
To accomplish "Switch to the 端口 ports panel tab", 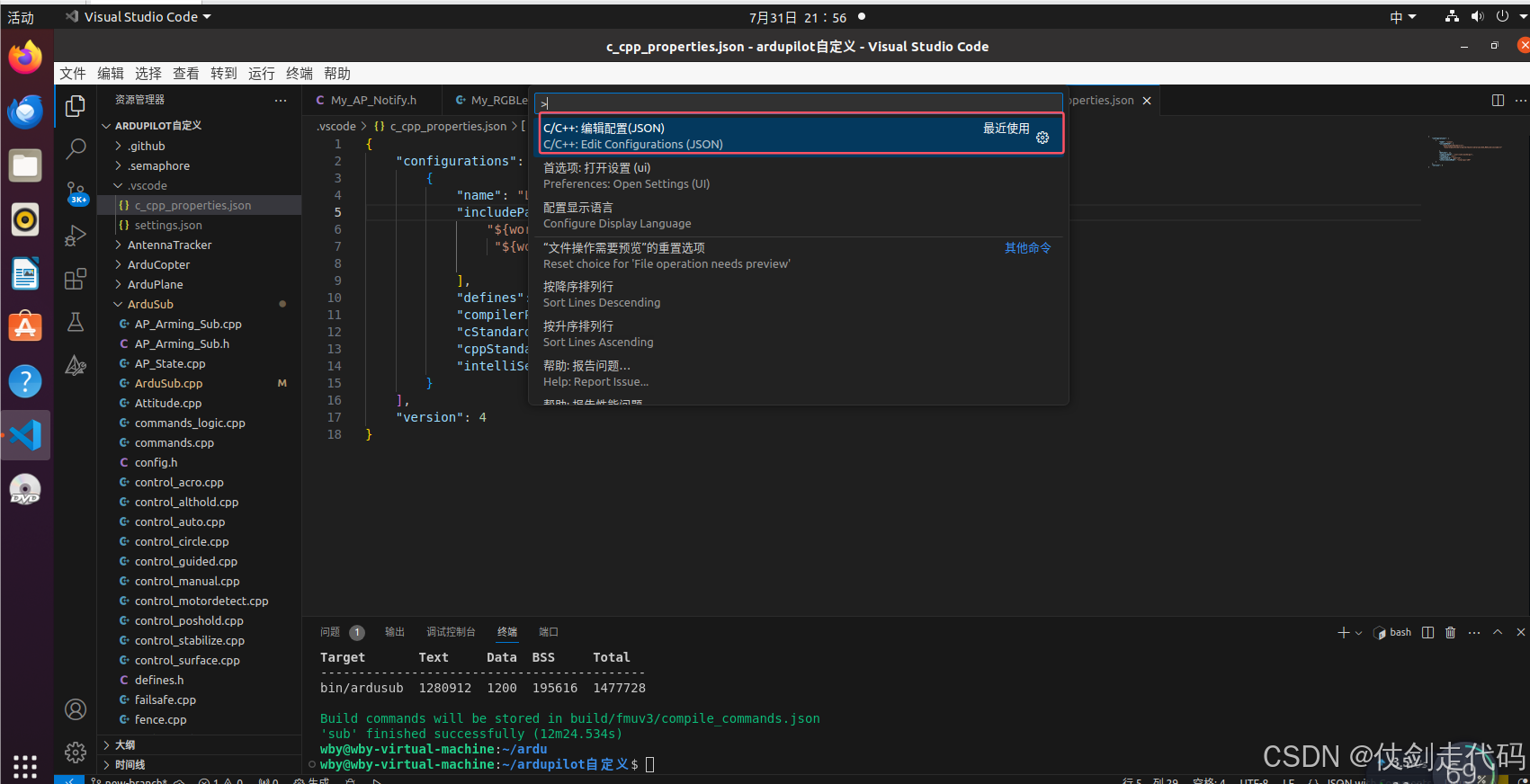I will [549, 632].
